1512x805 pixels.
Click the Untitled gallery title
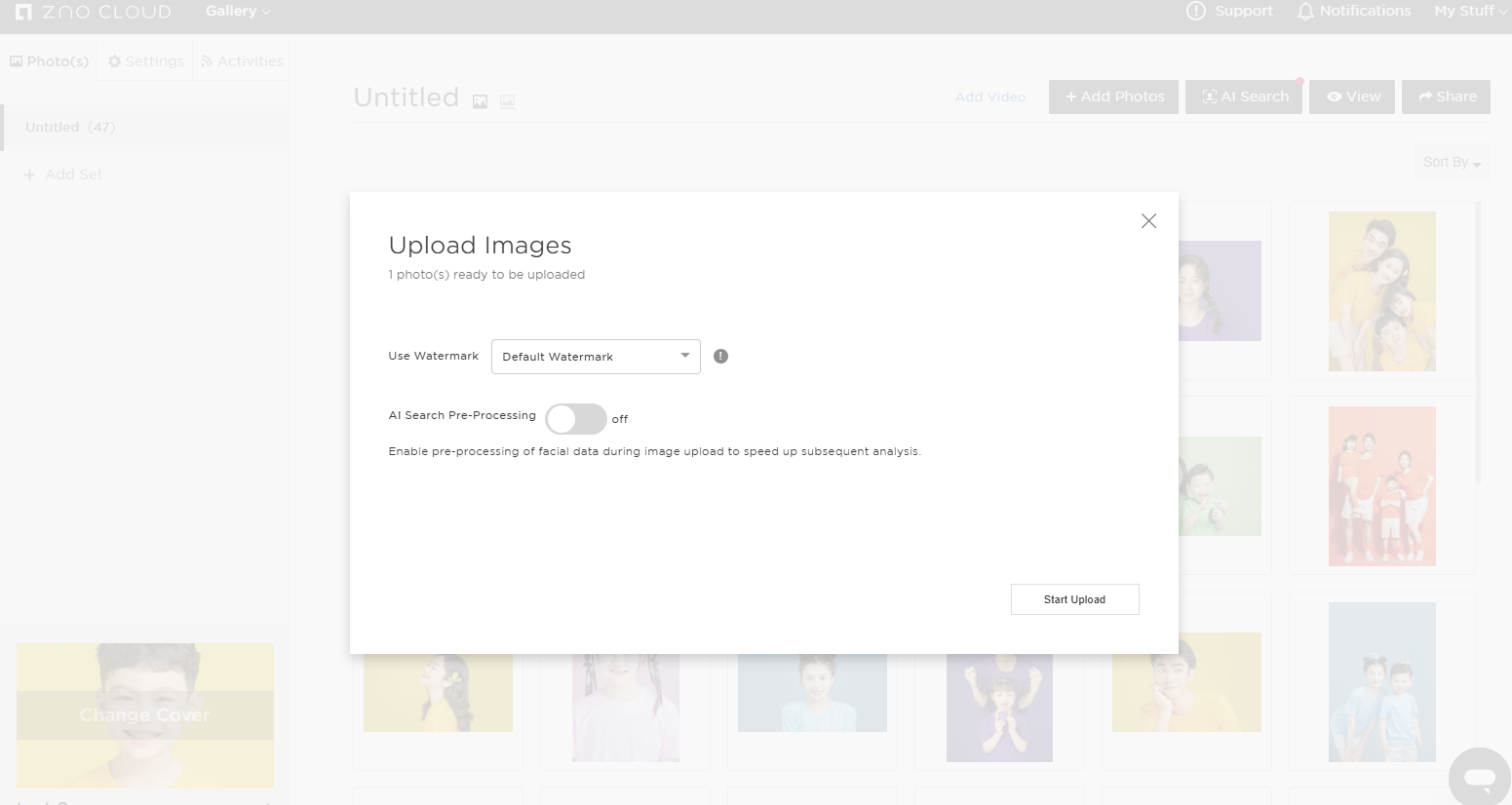pyautogui.click(x=407, y=97)
